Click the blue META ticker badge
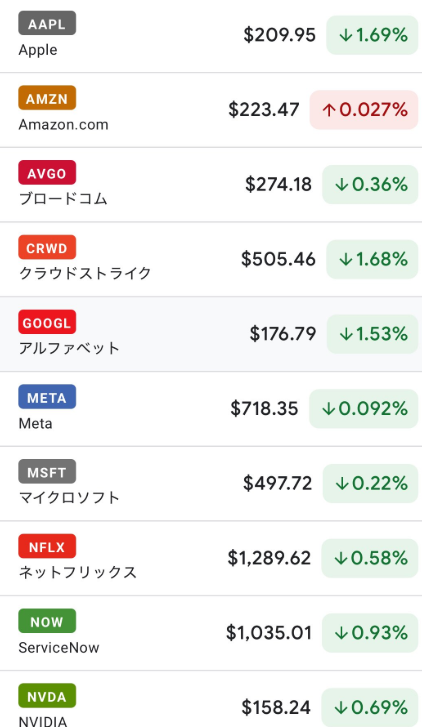This screenshot has height=727, width=422. pyautogui.click(x=47, y=397)
